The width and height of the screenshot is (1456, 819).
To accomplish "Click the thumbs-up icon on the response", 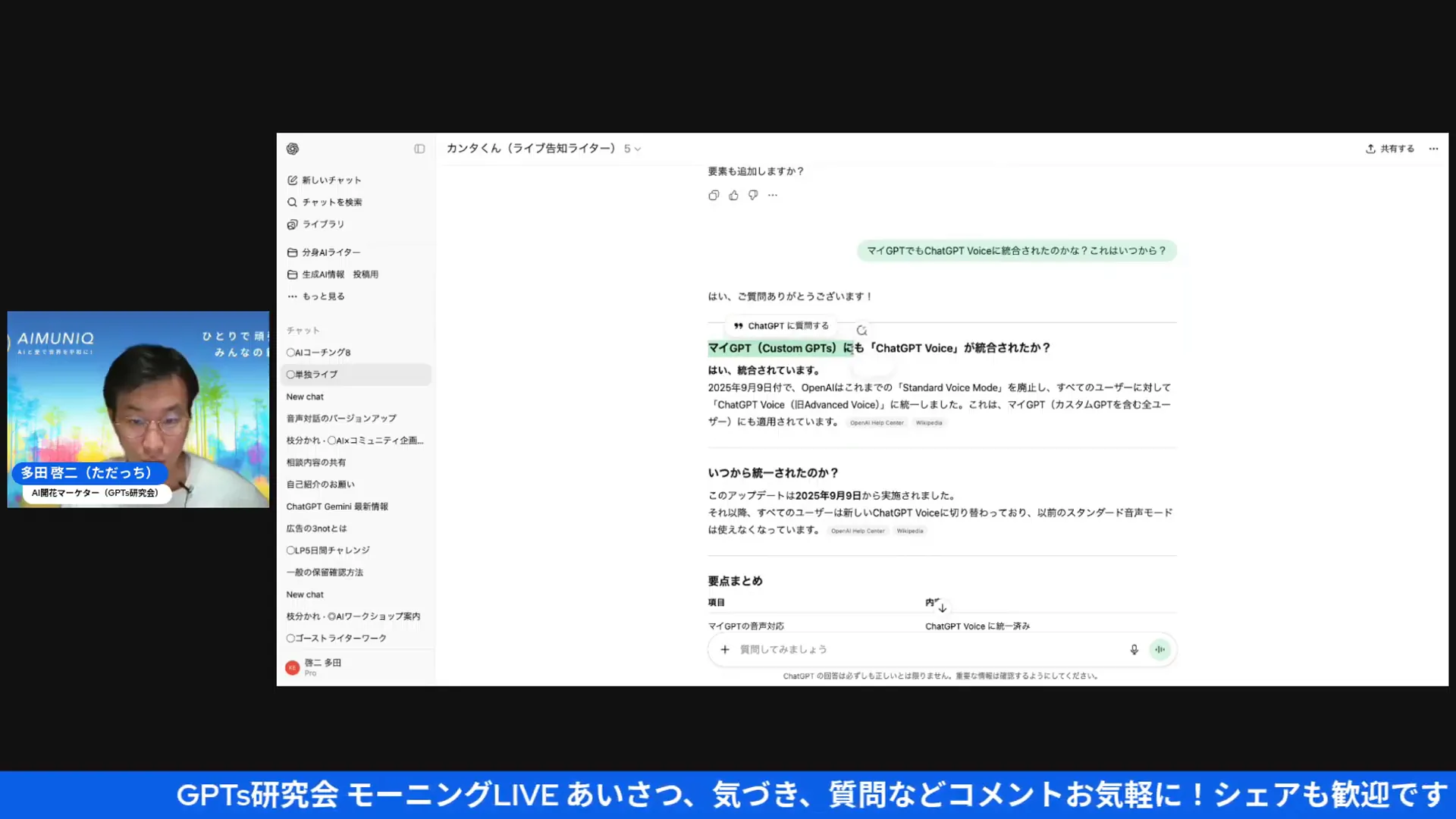I will (733, 195).
